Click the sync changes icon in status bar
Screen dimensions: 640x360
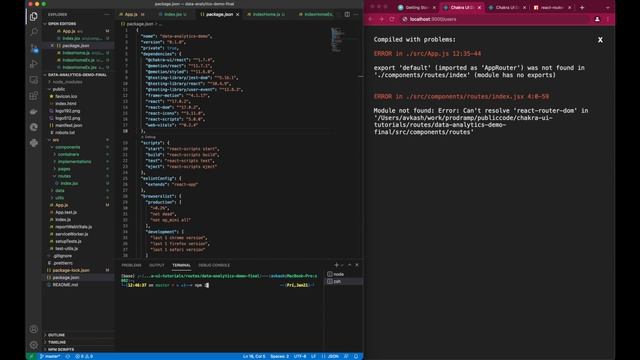68,356
